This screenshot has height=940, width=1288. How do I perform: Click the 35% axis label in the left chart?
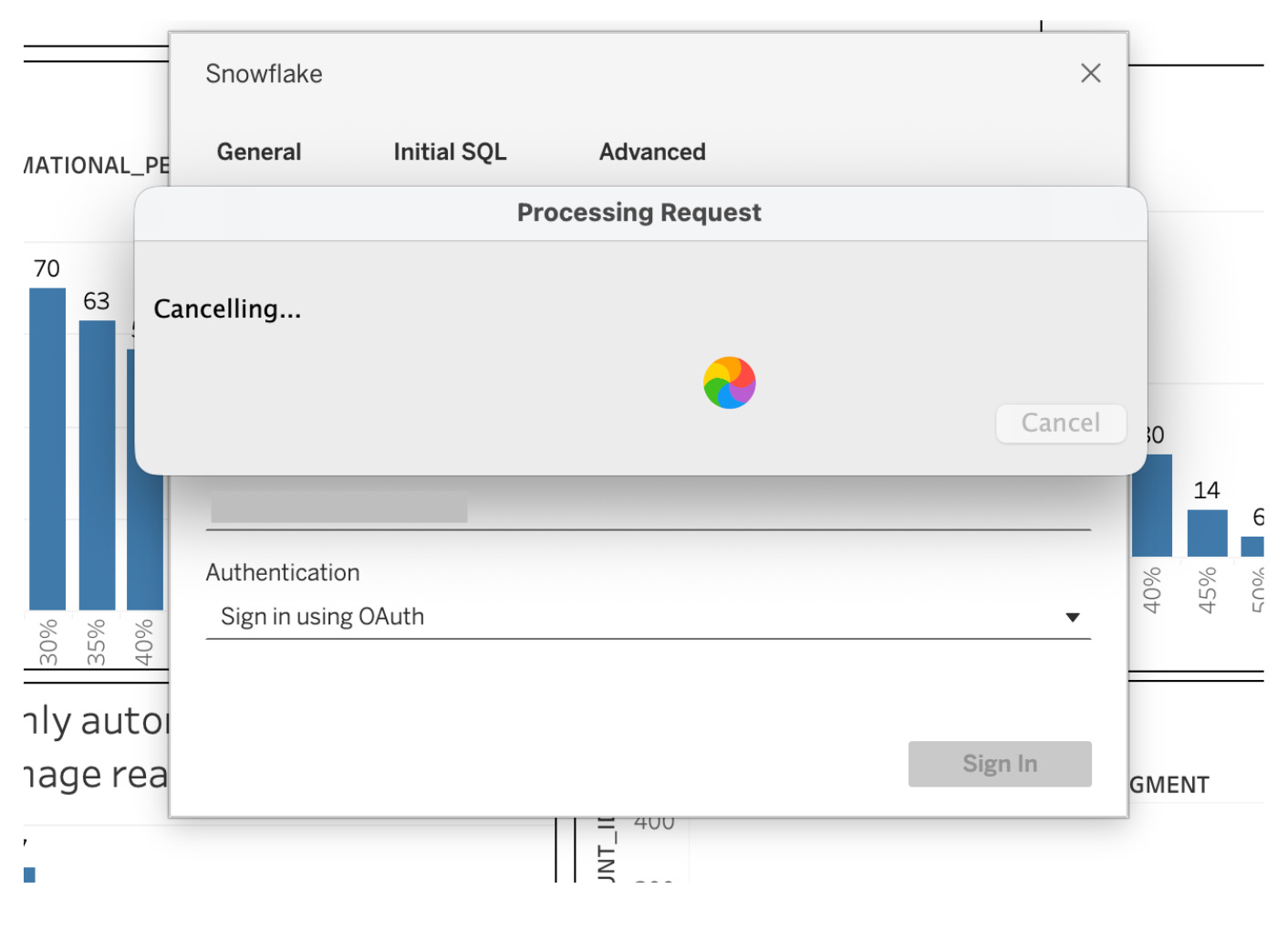[x=96, y=642]
